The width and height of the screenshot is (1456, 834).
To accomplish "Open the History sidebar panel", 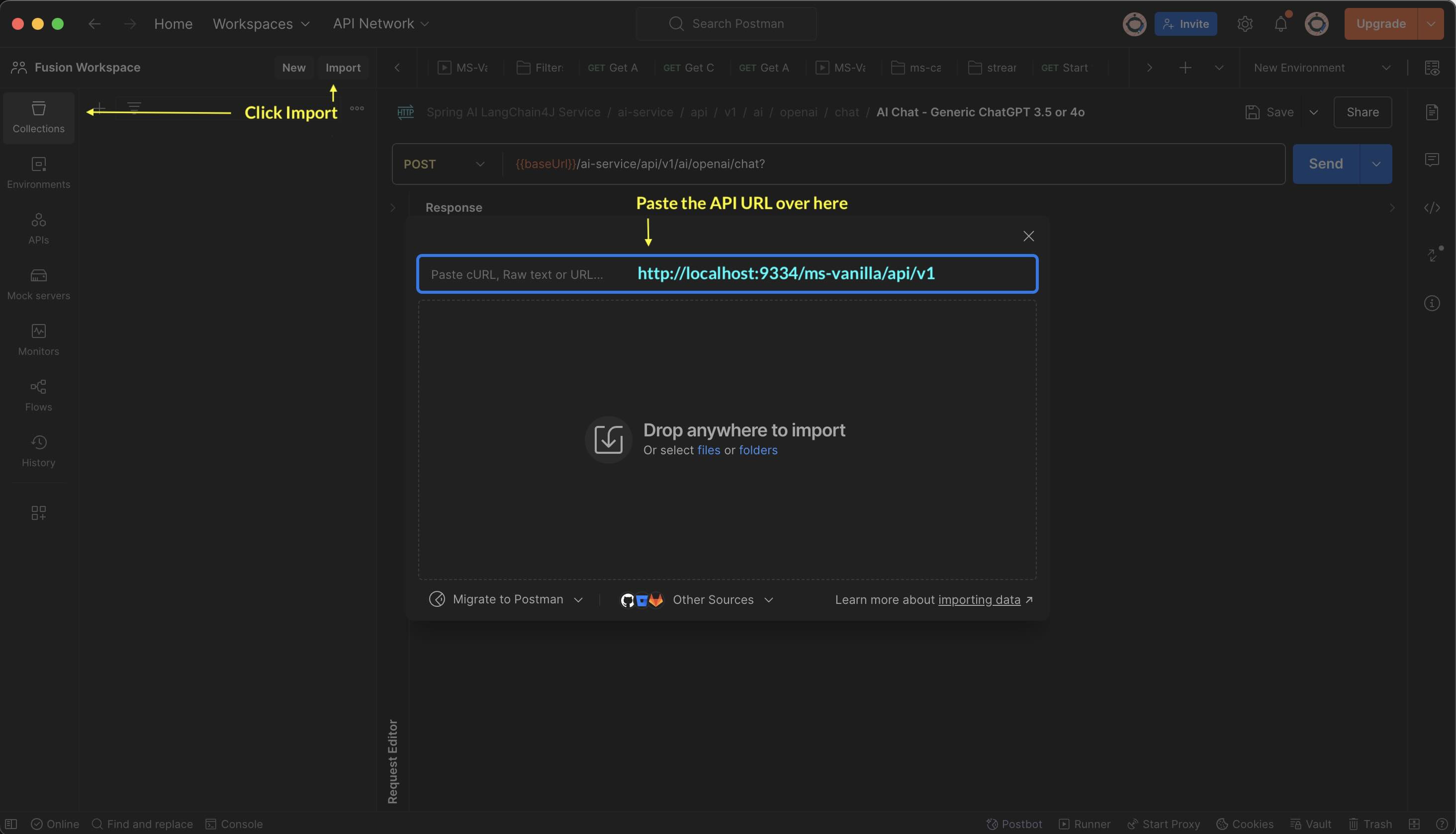I will coord(38,451).
